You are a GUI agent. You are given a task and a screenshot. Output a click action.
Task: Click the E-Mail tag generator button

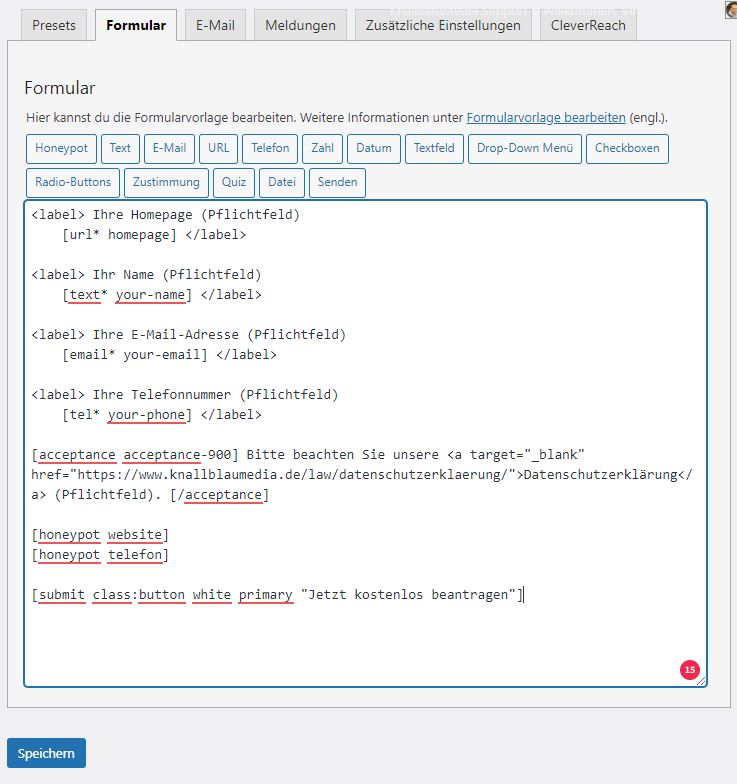click(169, 148)
